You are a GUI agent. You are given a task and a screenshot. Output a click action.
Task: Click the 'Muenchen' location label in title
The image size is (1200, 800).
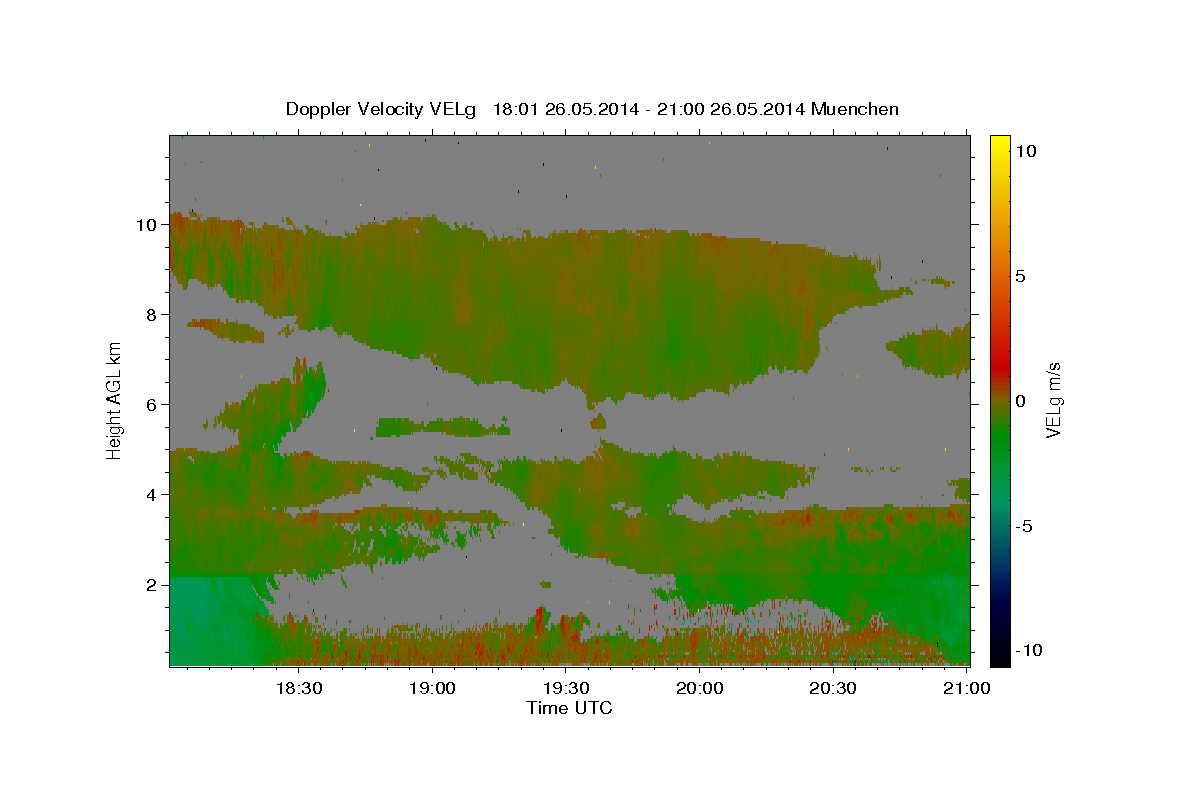click(x=855, y=109)
